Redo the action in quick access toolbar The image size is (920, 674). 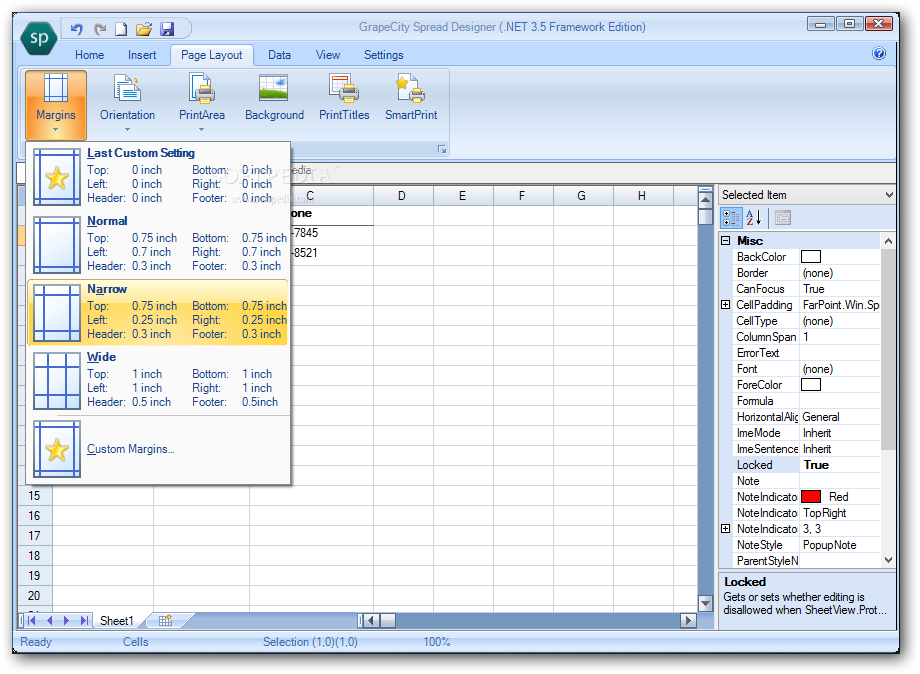100,29
